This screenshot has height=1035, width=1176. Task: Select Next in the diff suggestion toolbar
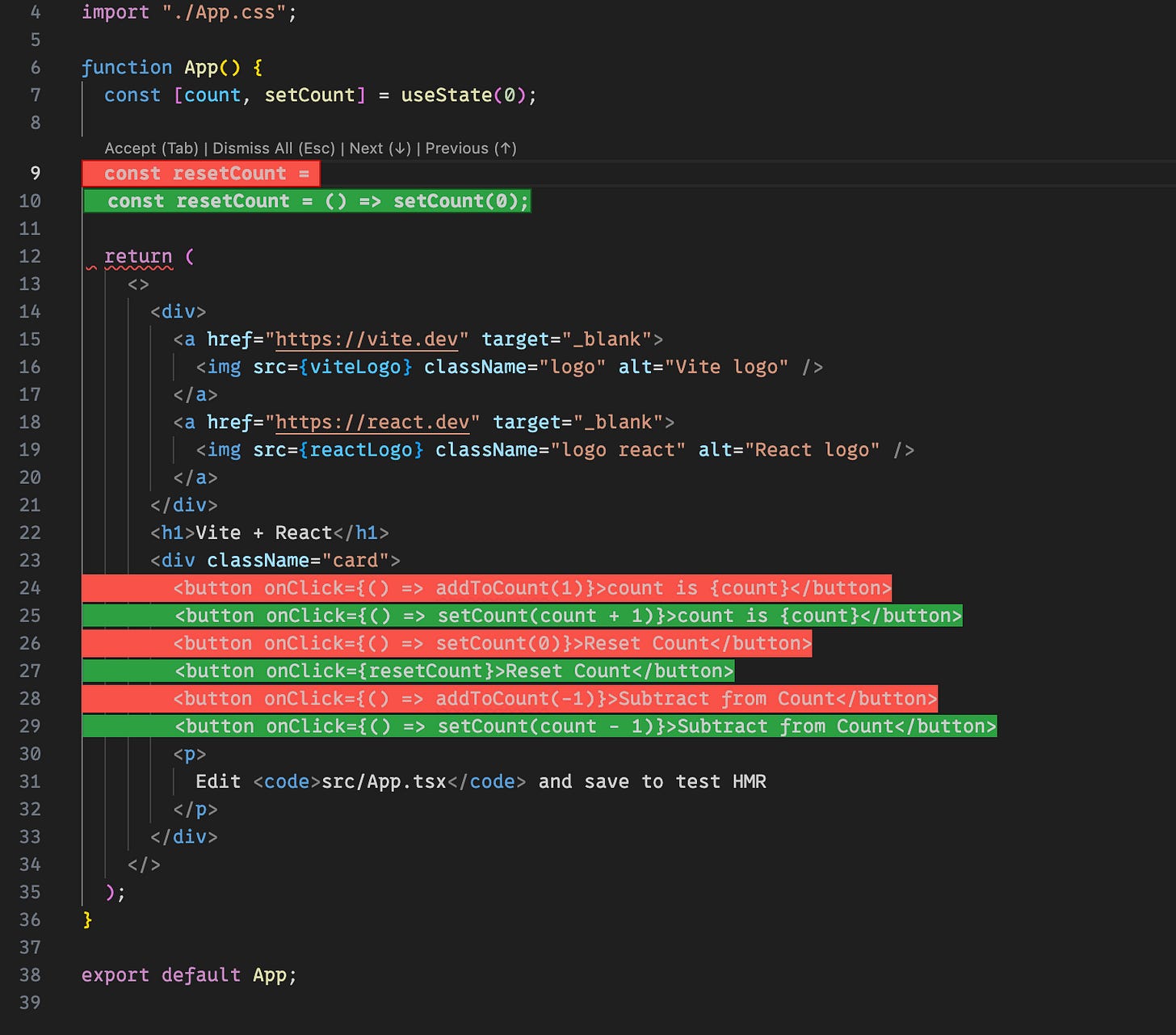[x=378, y=148]
